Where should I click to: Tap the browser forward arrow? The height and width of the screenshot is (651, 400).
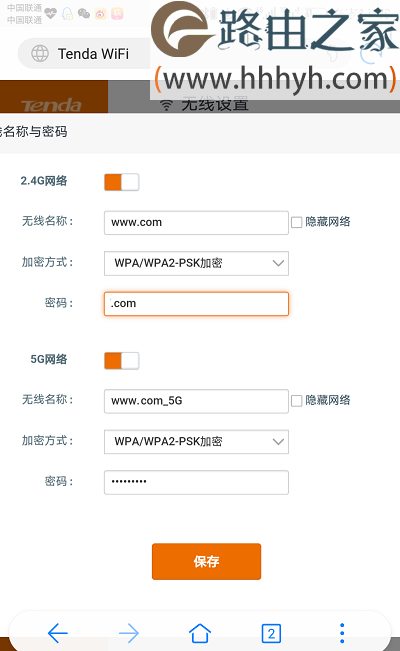129,633
